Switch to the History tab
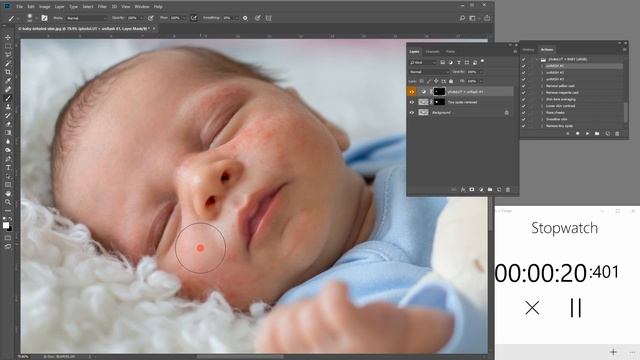This screenshot has width=640, height=360. pos(528,50)
